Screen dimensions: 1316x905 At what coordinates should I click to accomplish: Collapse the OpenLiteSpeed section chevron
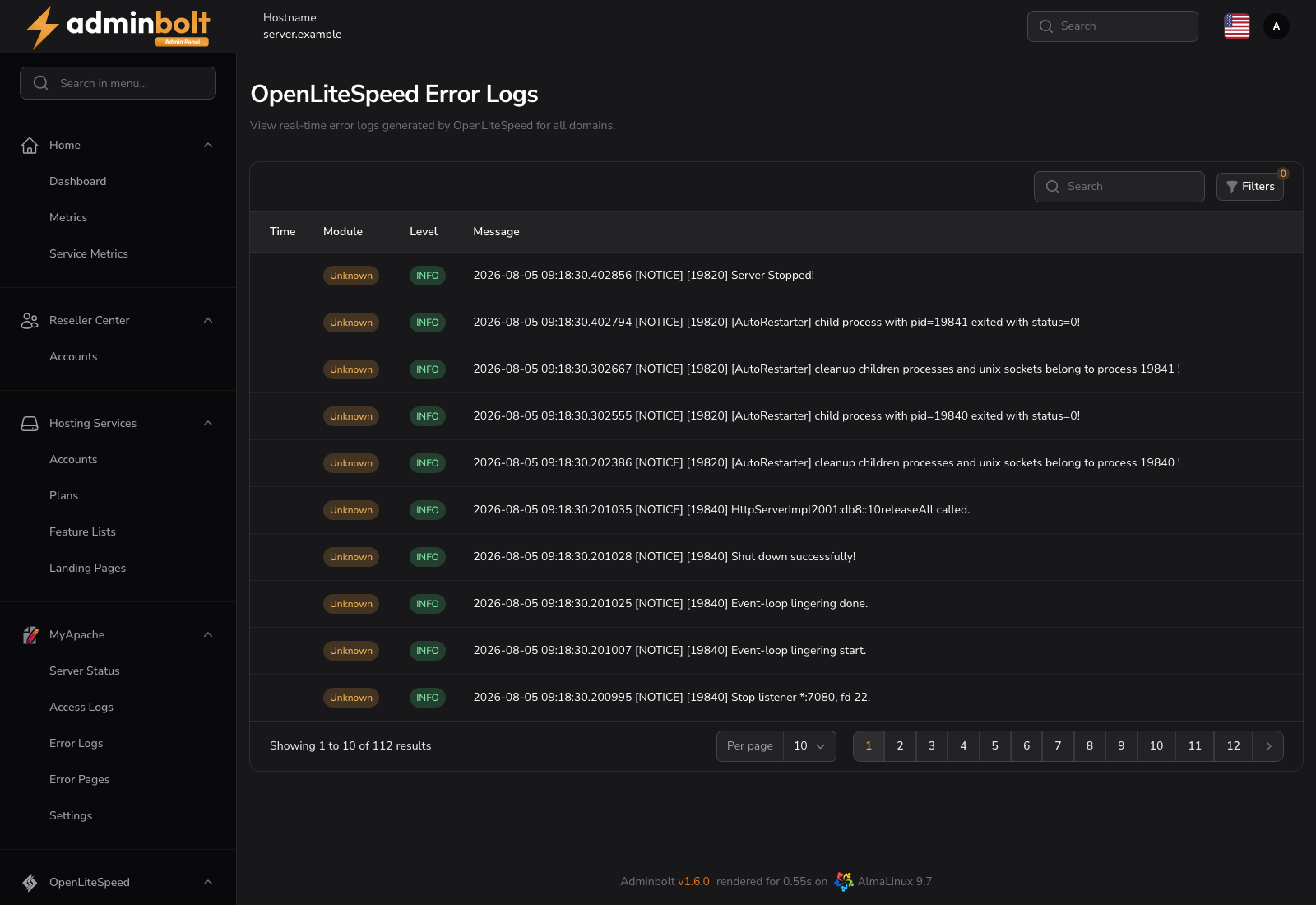click(208, 883)
